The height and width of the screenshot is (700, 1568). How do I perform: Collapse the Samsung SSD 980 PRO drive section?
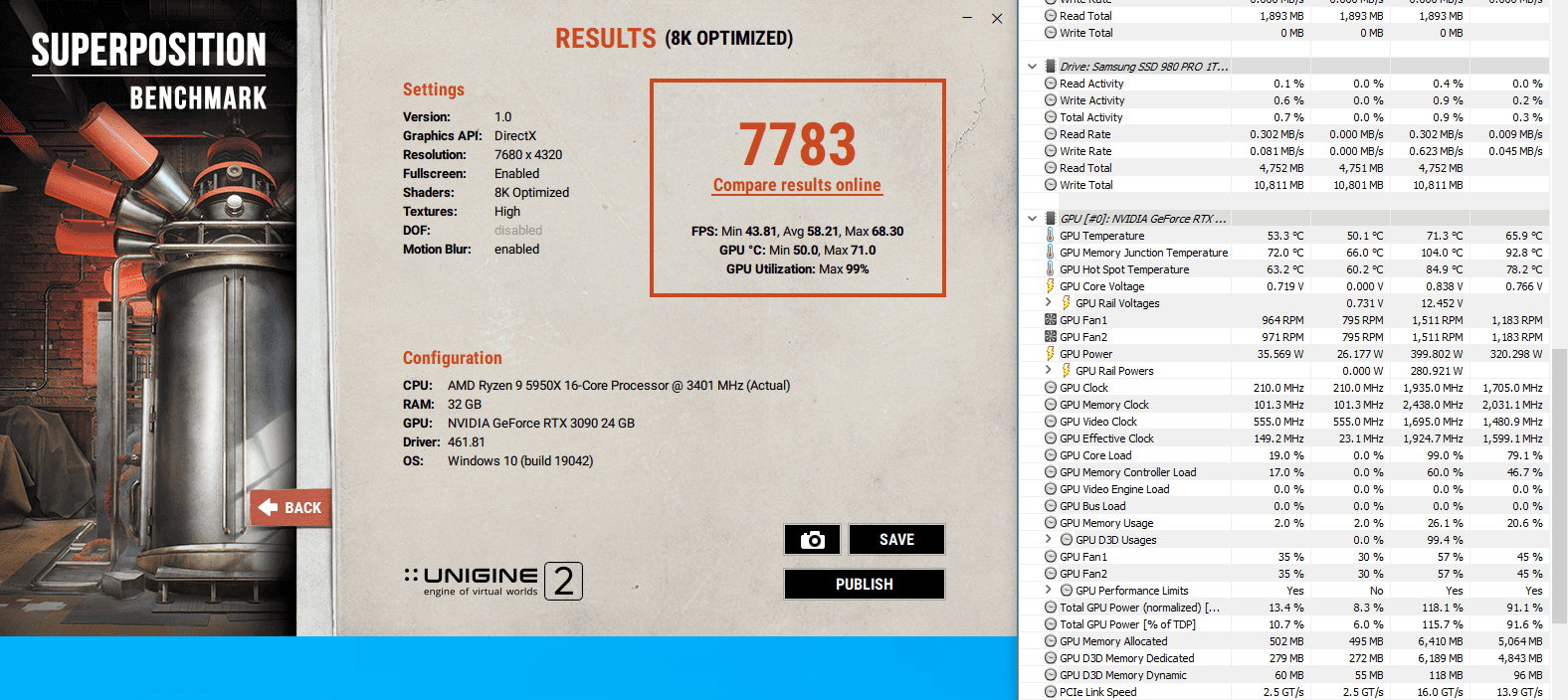[1032, 67]
